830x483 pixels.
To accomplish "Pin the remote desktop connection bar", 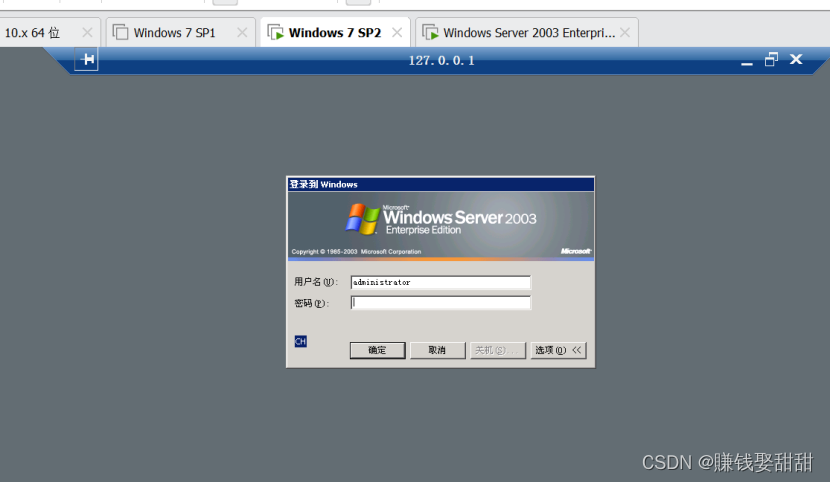I will tap(86, 59).
